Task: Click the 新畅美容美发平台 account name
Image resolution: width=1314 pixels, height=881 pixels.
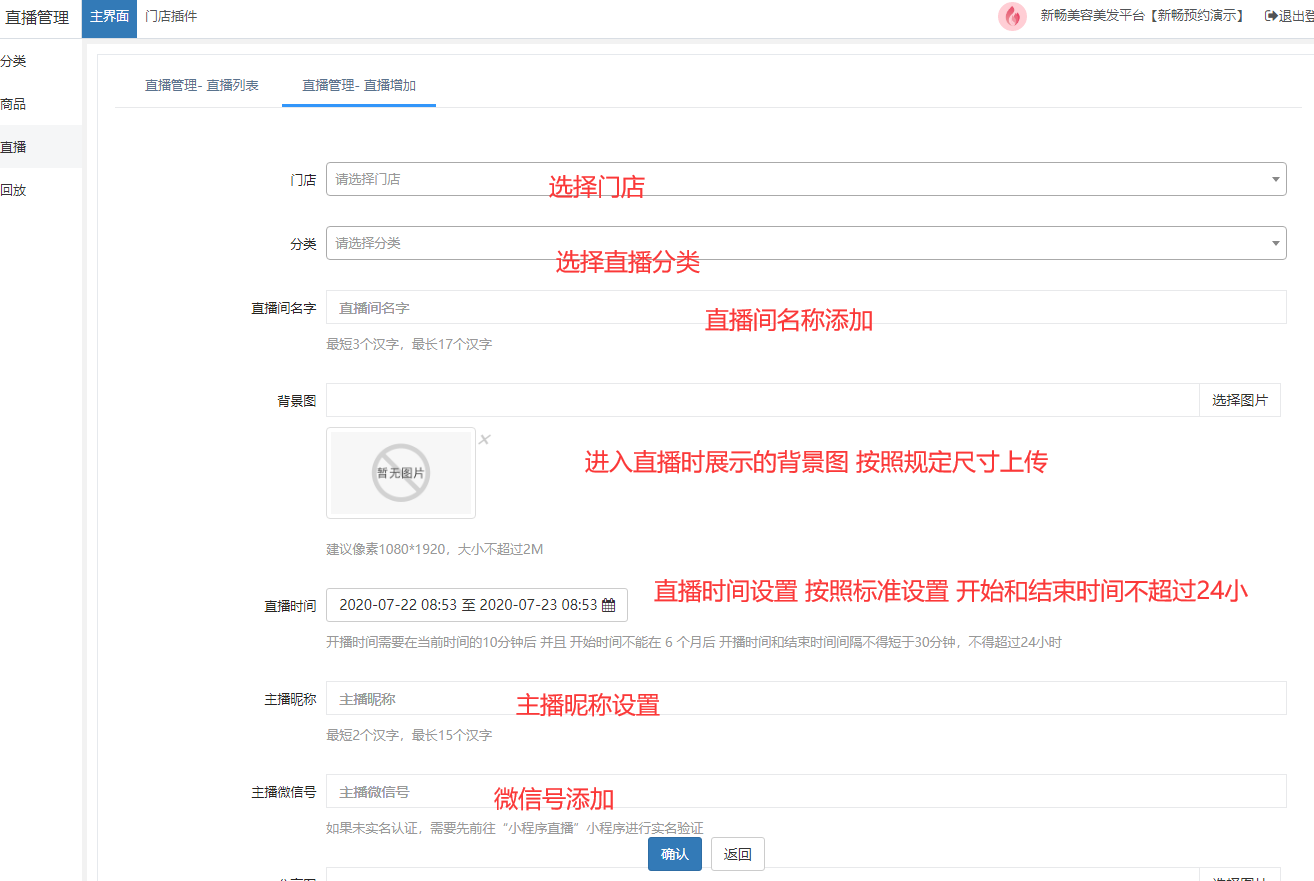Action: tap(1142, 16)
